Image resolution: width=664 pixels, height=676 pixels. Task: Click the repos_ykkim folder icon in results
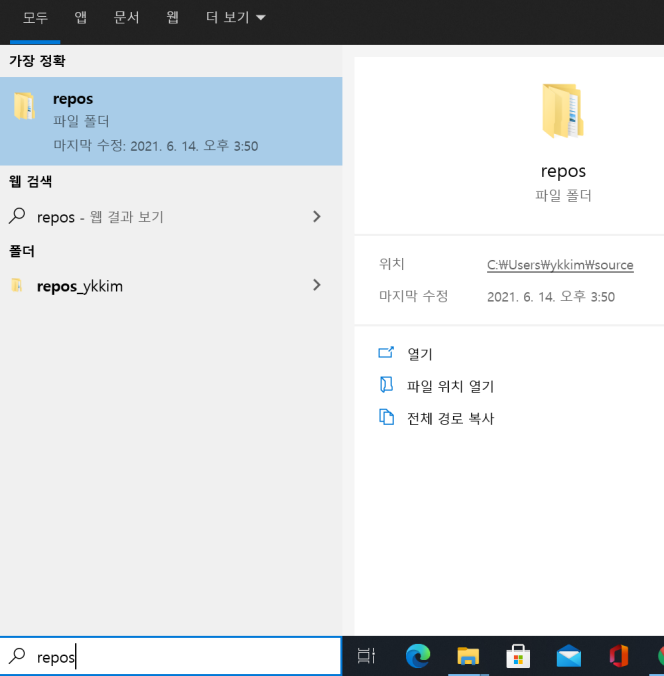pos(17,286)
